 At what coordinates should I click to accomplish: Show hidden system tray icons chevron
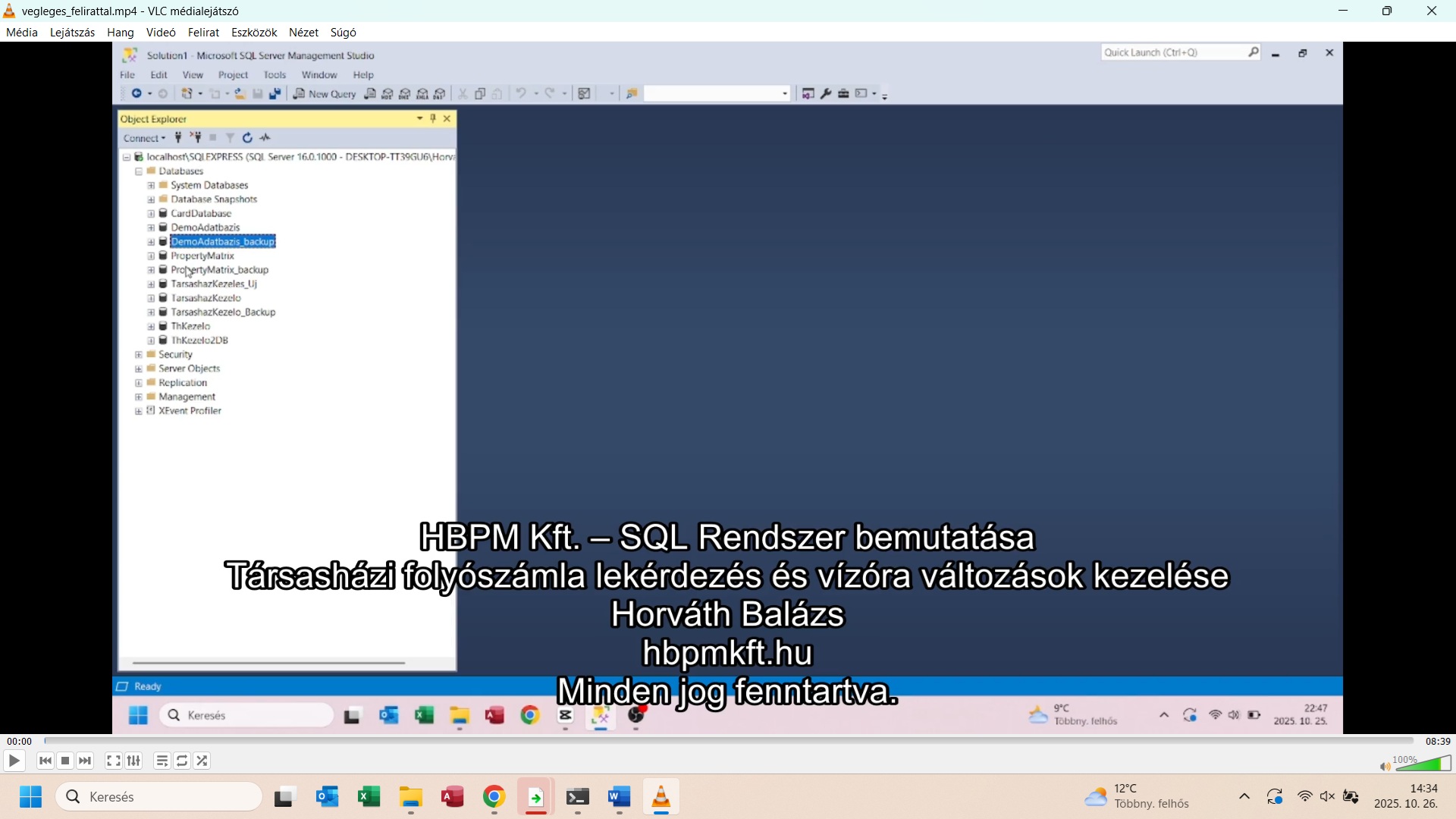coord(1244,797)
